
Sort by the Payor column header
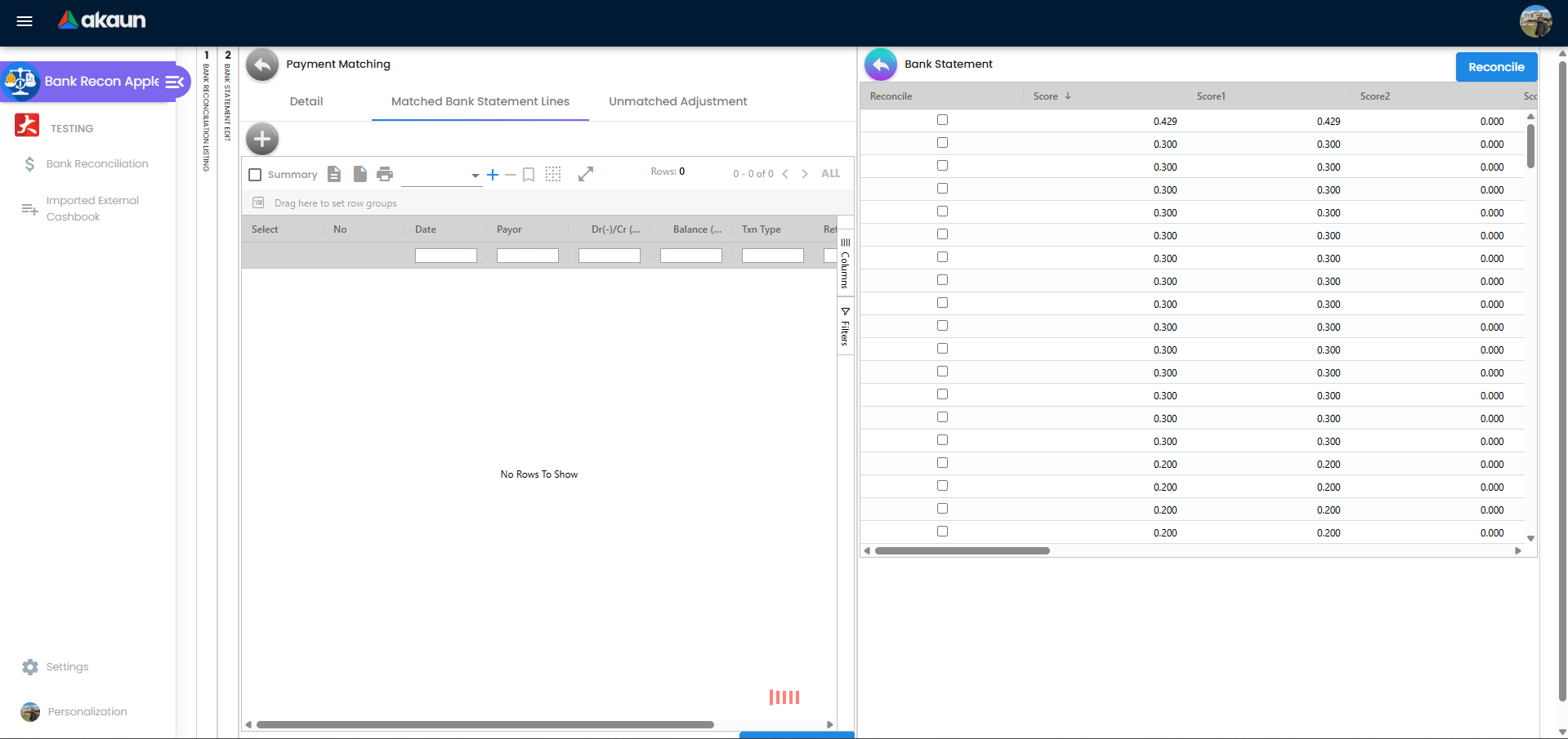tap(509, 229)
